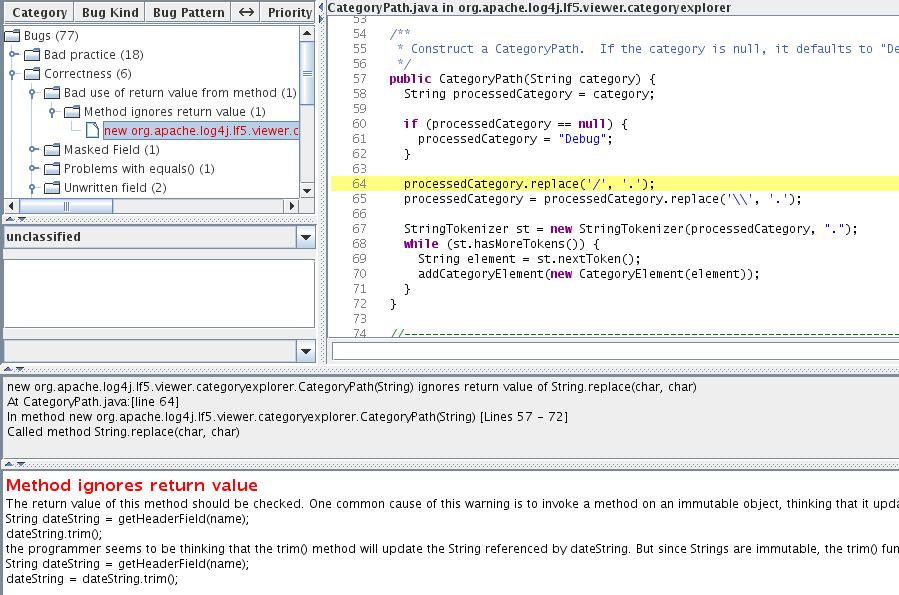899x595 pixels.
Task: Select the Bugs (77) root folder
Action: (51, 36)
